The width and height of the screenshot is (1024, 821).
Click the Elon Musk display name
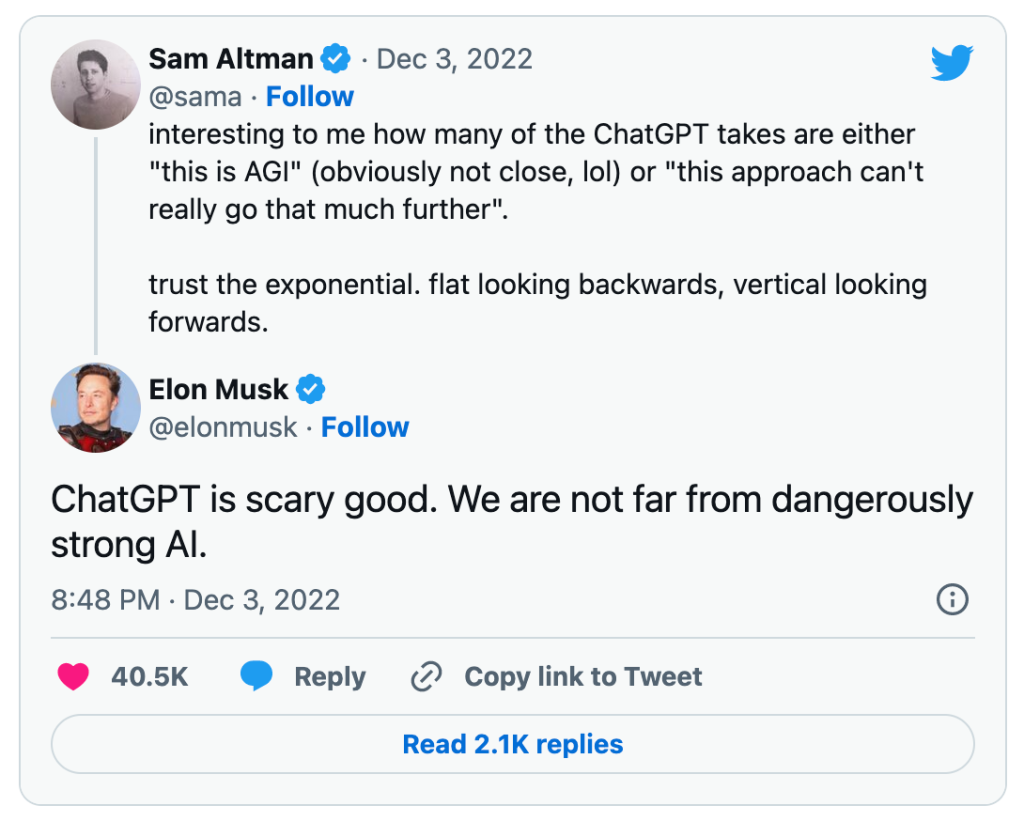tap(219, 389)
